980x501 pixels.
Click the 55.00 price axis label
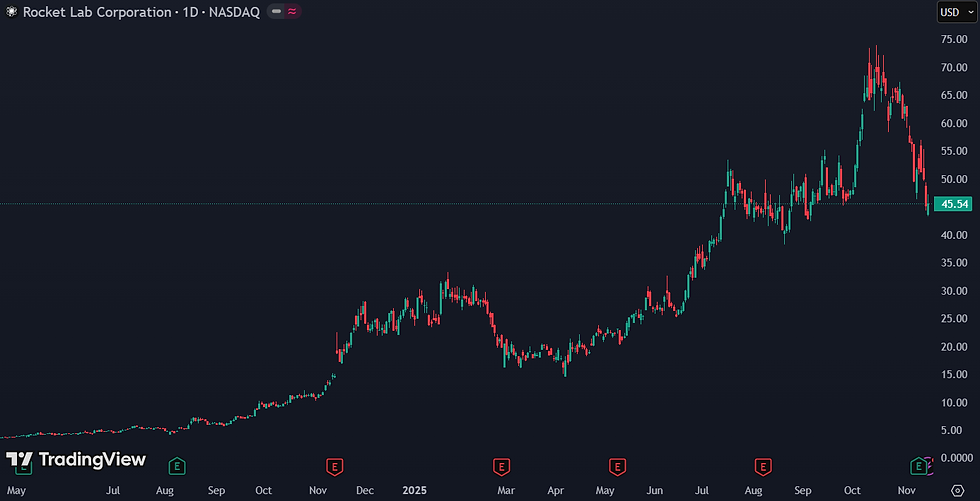[954, 151]
